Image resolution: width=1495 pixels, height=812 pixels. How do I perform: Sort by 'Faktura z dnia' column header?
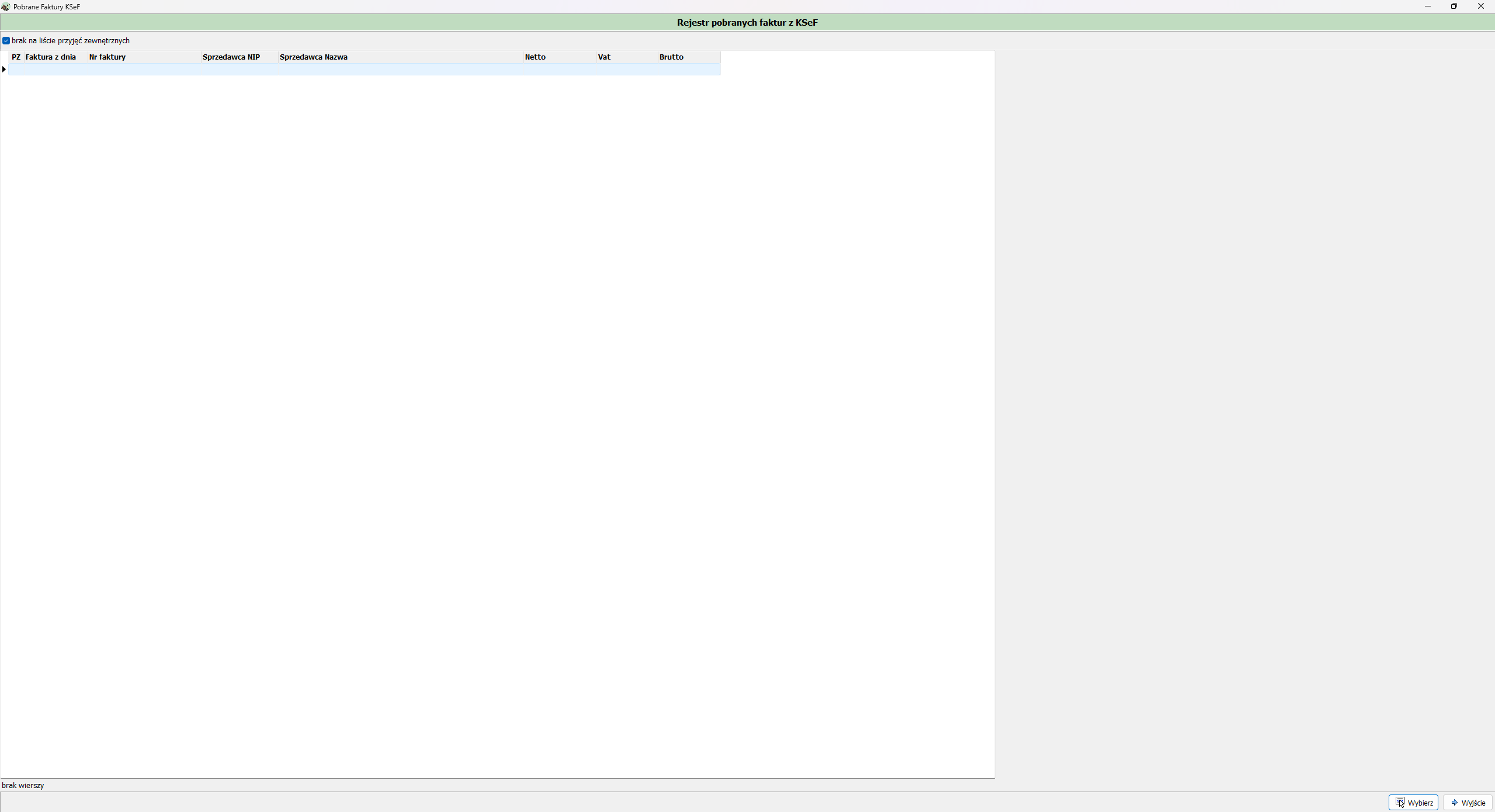pos(56,57)
